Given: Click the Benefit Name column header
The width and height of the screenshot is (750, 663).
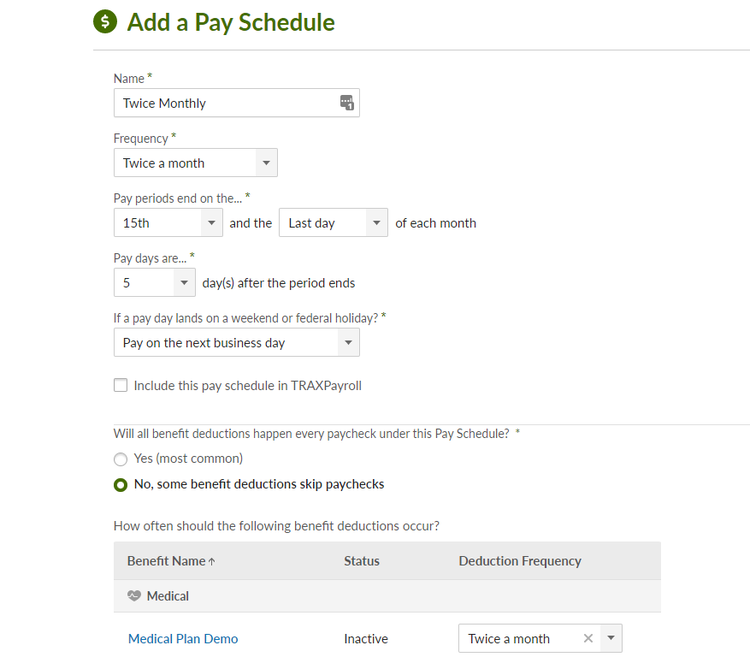Looking at the screenshot, I should pos(166,561).
